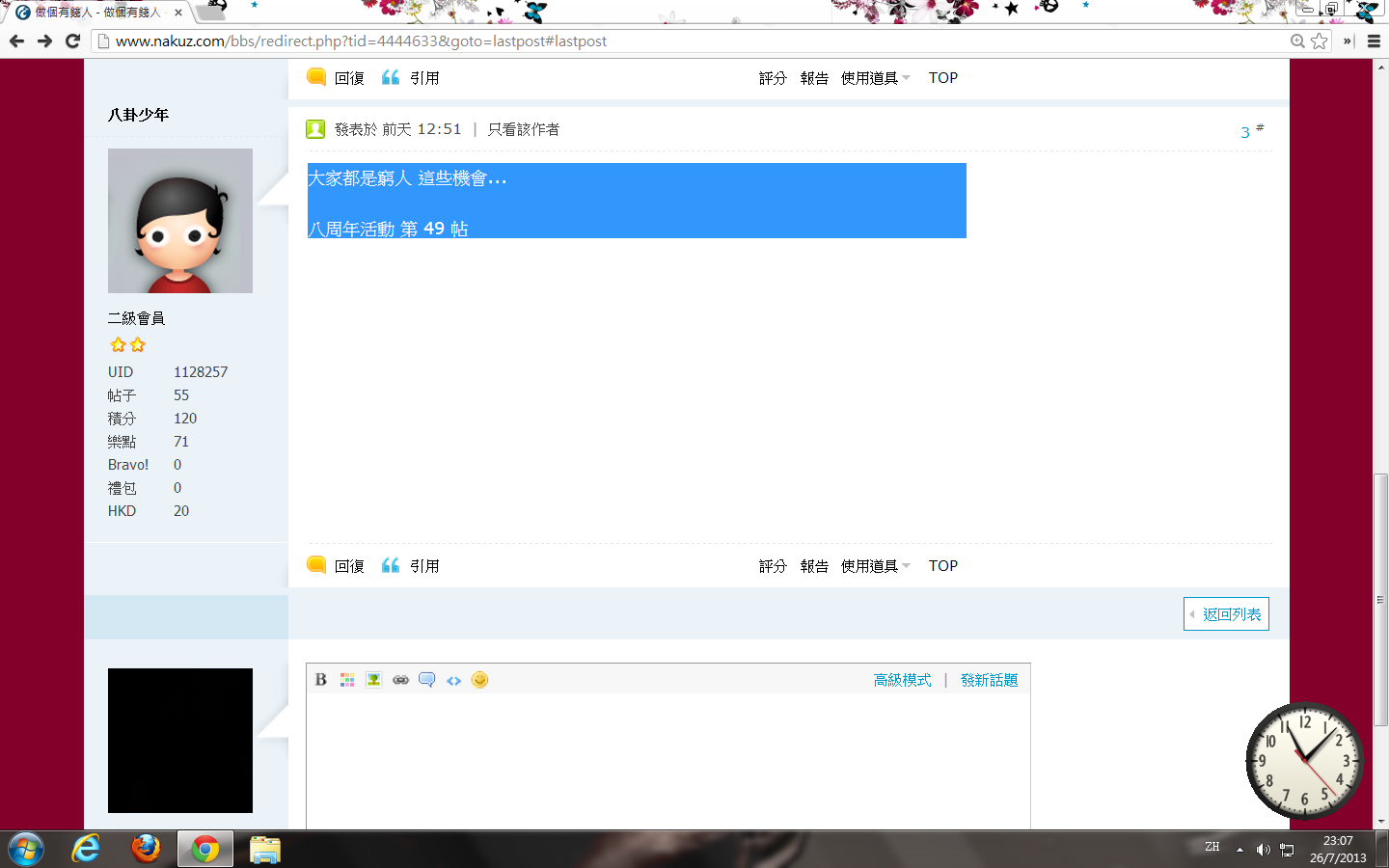Click the 只看該作者 link

coord(524,129)
